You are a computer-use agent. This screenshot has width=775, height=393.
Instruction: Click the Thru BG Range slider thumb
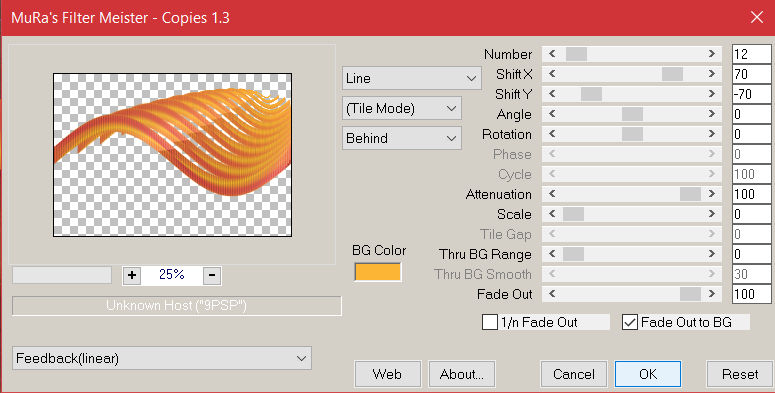point(573,254)
